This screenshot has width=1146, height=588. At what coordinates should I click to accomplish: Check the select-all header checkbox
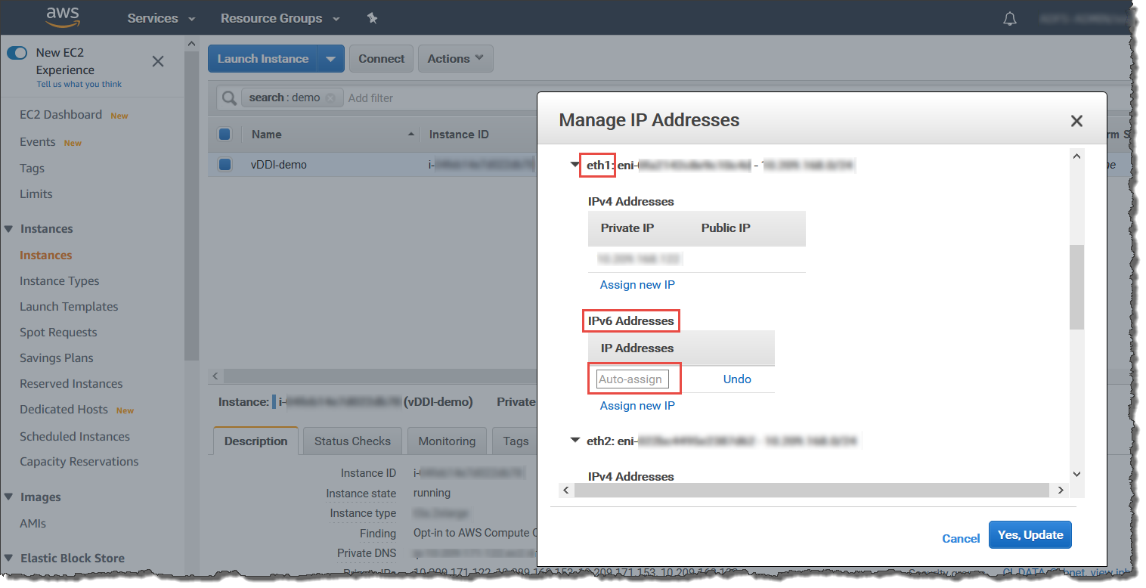pyautogui.click(x=225, y=134)
